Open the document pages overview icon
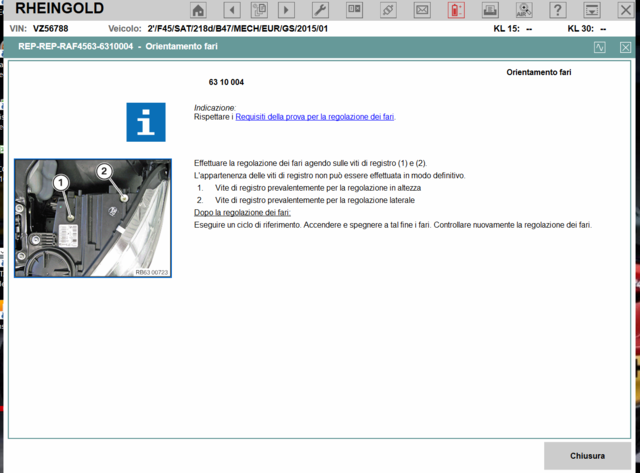Viewport: 640px width, 473px height. 258,10
